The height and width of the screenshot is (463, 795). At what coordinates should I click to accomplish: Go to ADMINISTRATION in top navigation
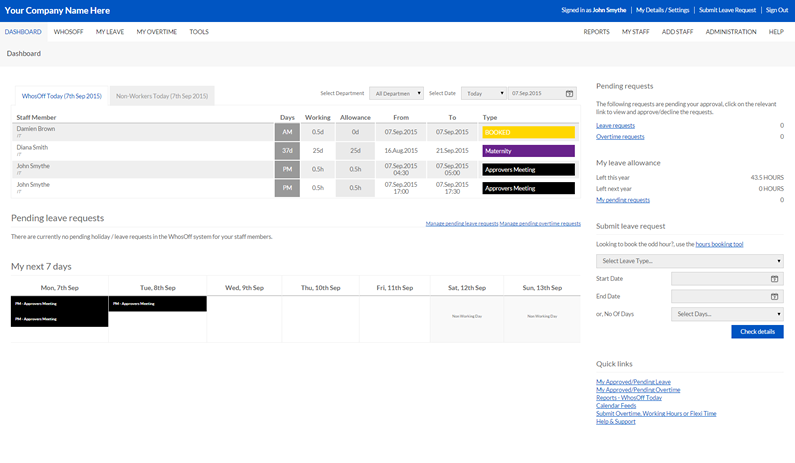[x=730, y=32]
